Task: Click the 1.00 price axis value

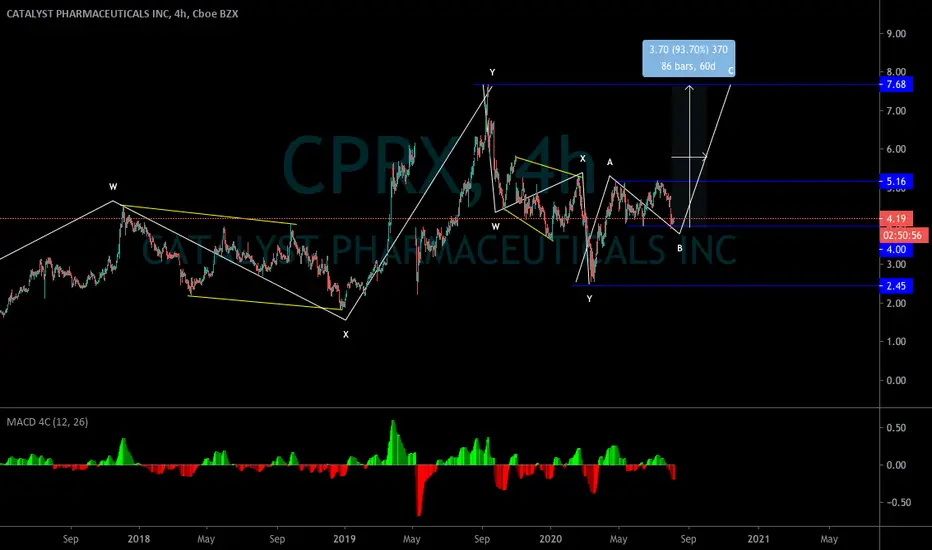Action: point(896,342)
